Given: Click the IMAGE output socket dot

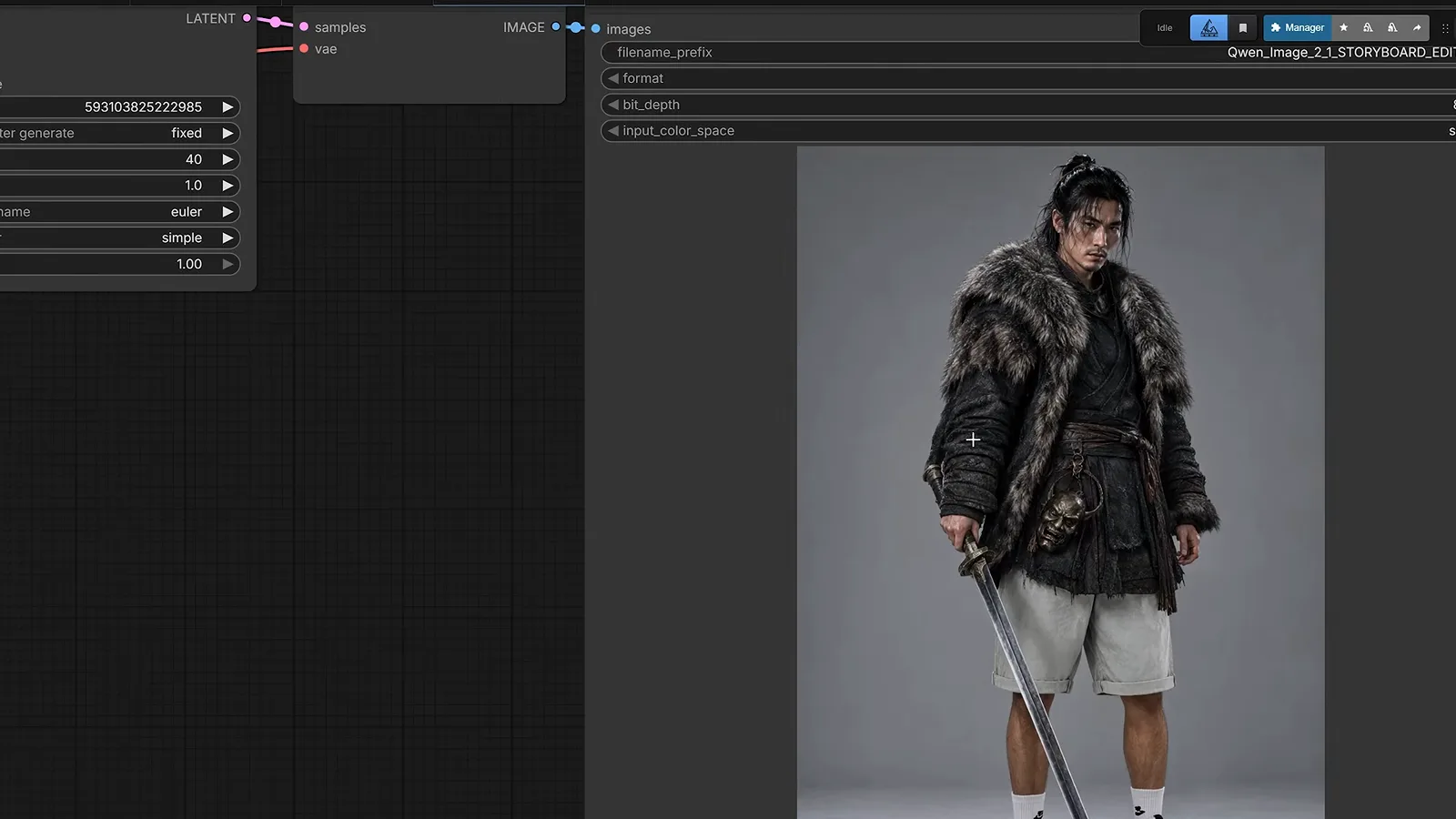Looking at the screenshot, I should pyautogui.click(x=556, y=27).
